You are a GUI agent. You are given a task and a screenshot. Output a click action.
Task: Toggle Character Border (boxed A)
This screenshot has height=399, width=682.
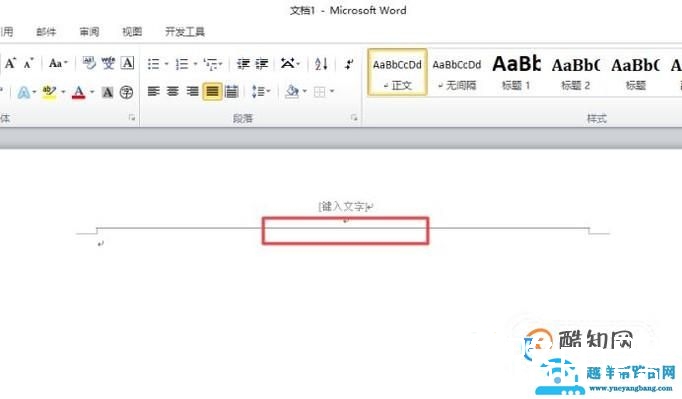click(x=127, y=64)
